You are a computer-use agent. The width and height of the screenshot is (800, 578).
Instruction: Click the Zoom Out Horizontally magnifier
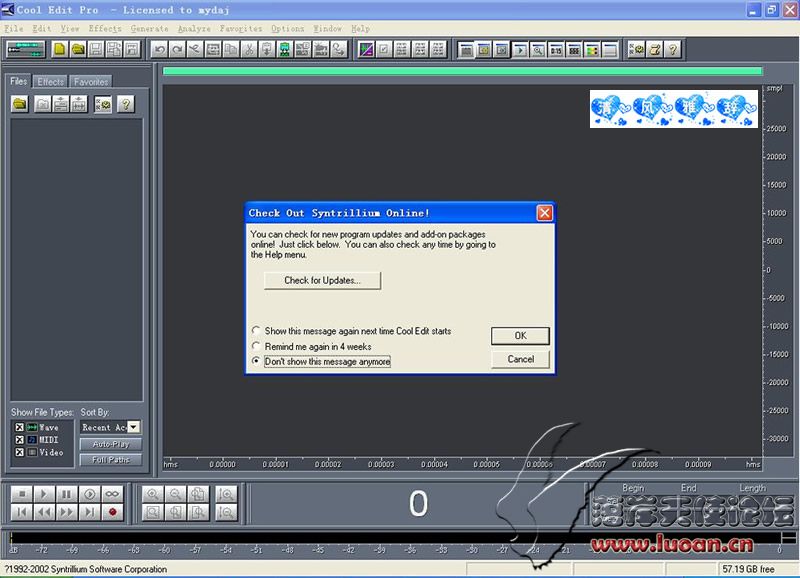[x=175, y=494]
